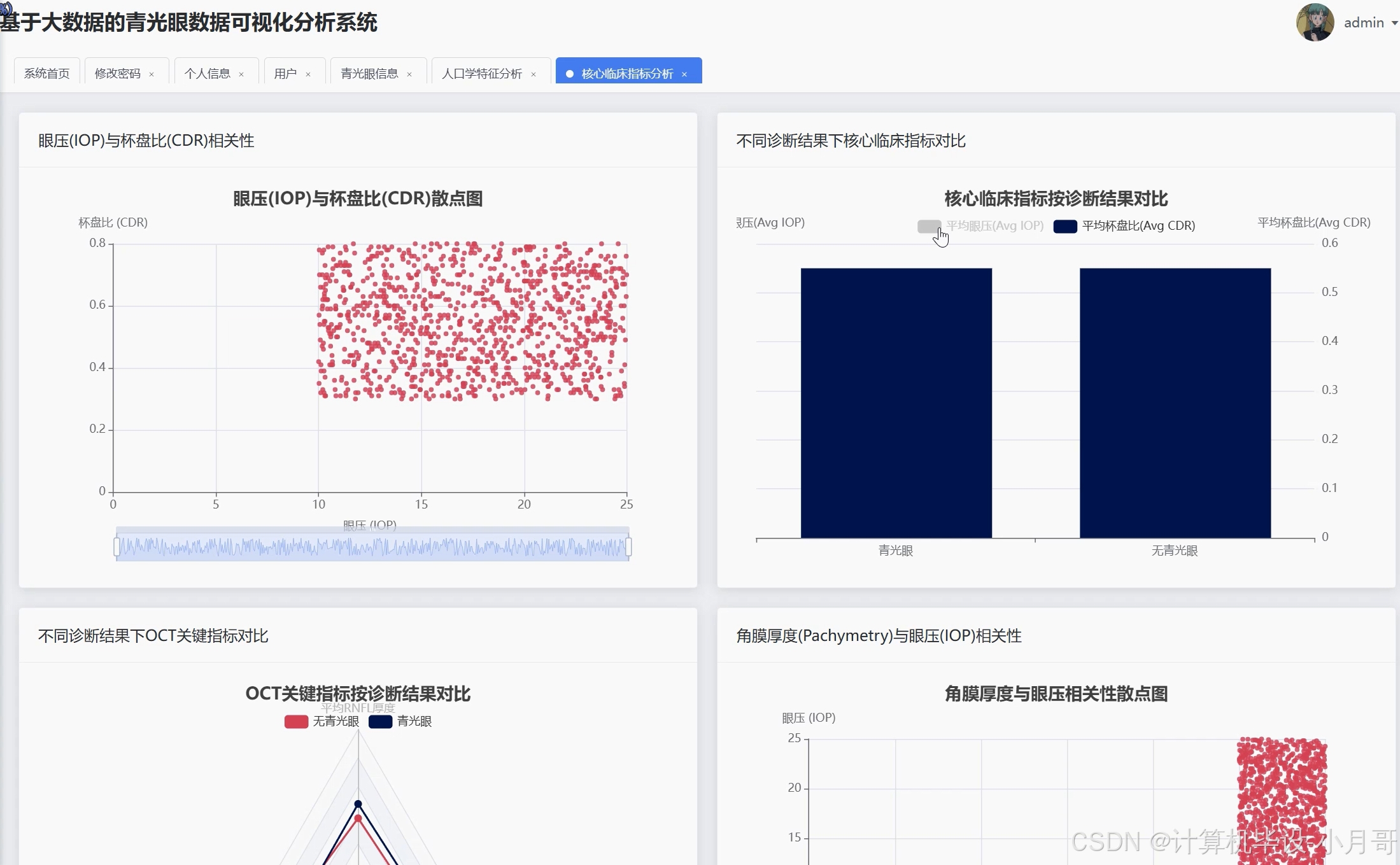Click the system title 基于大数据的青光眼数据可视化分析系统
The height and width of the screenshot is (865, 1400).
(x=188, y=23)
